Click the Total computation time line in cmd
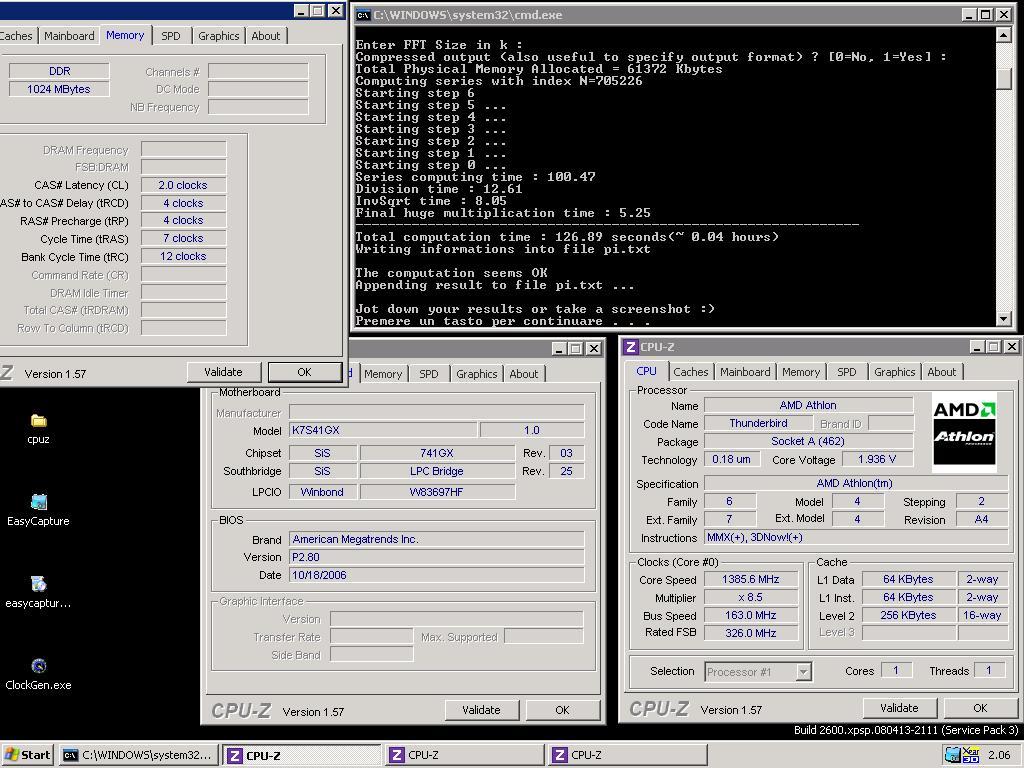This screenshot has width=1024, height=768. [x=567, y=237]
